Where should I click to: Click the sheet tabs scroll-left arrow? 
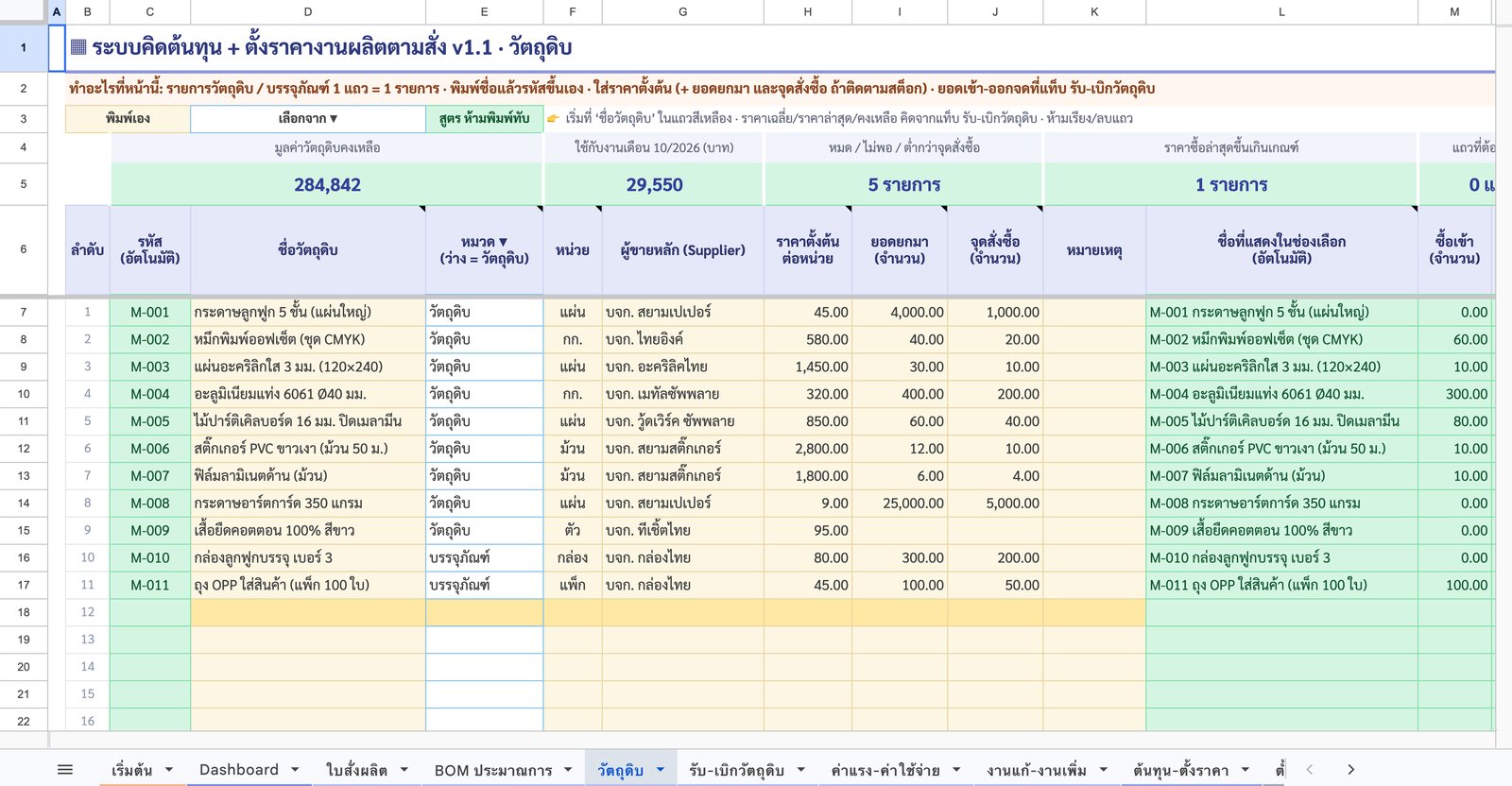[1309, 770]
